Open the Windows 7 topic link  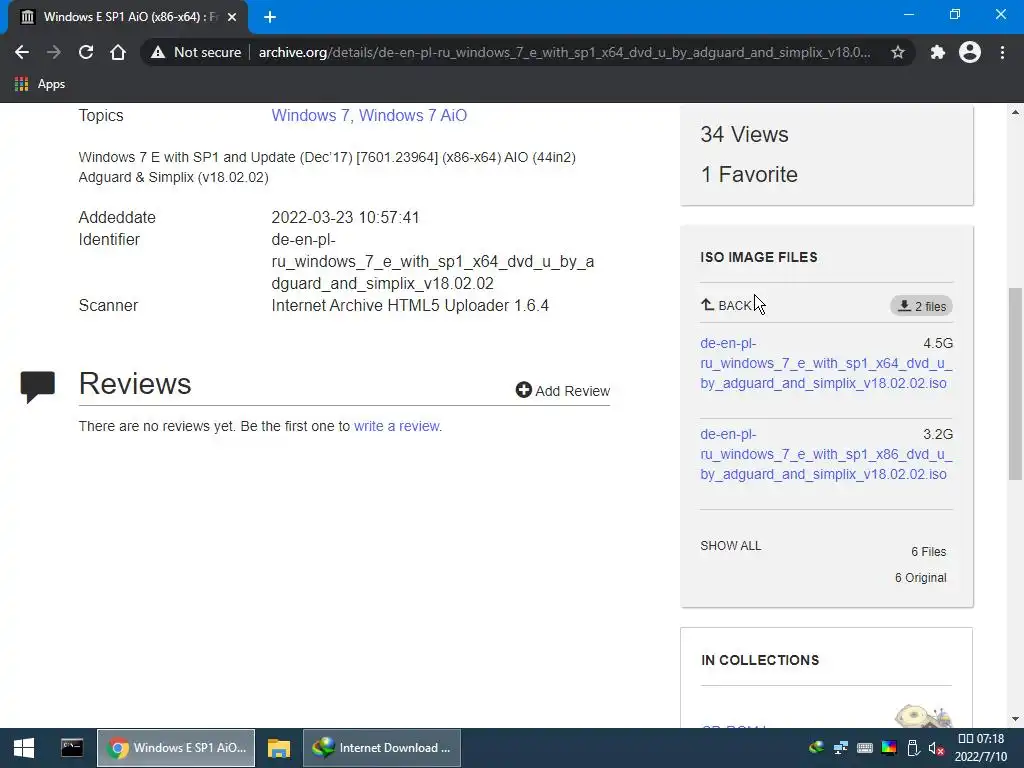[312, 116]
